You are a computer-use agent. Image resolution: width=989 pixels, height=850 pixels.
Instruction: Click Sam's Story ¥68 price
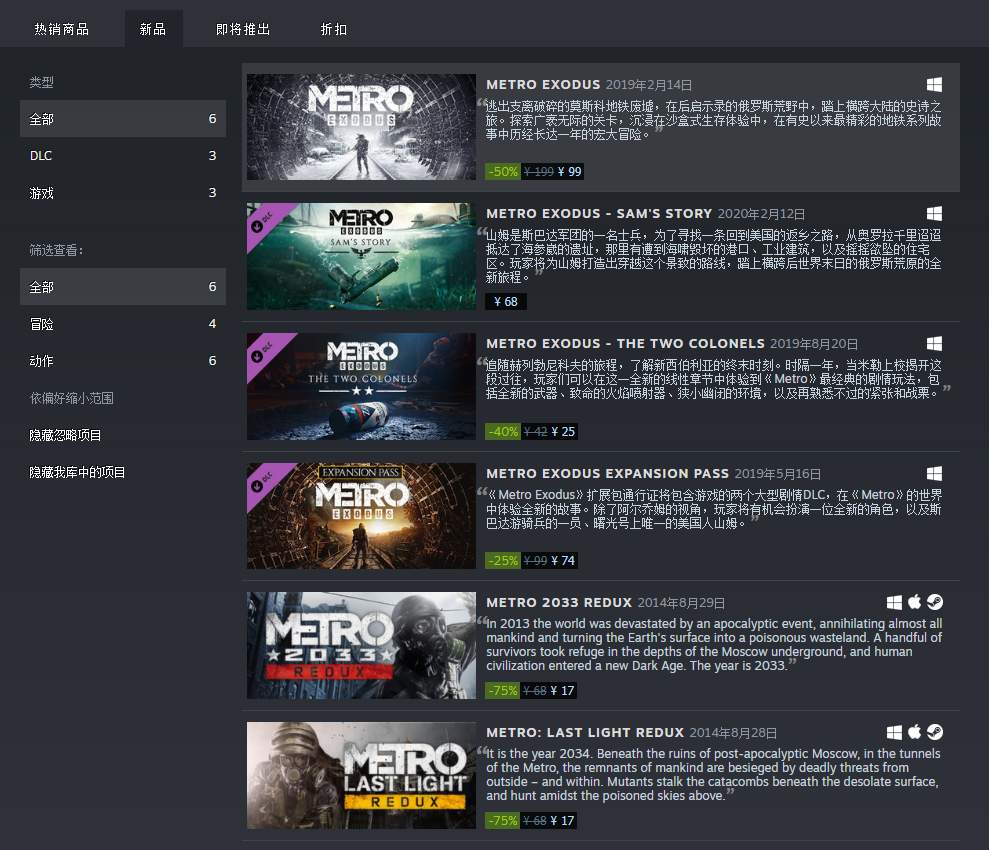(x=506, y=301)
